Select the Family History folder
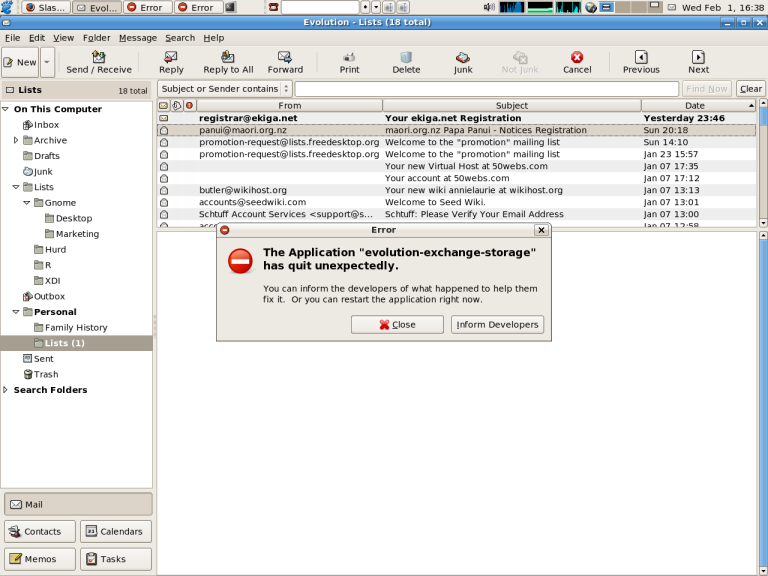 tap(71, 327)
